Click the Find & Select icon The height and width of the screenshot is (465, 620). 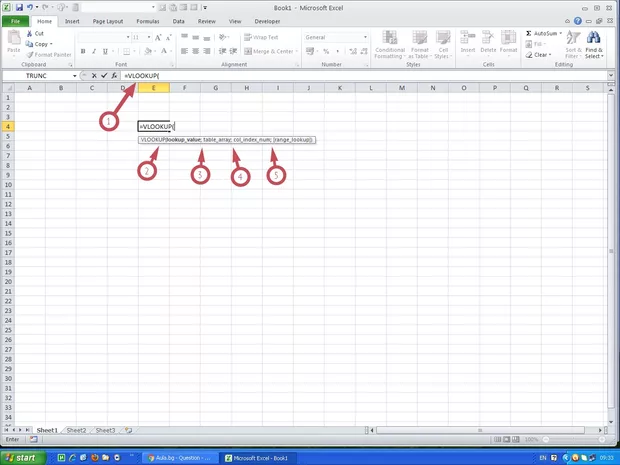594,44
